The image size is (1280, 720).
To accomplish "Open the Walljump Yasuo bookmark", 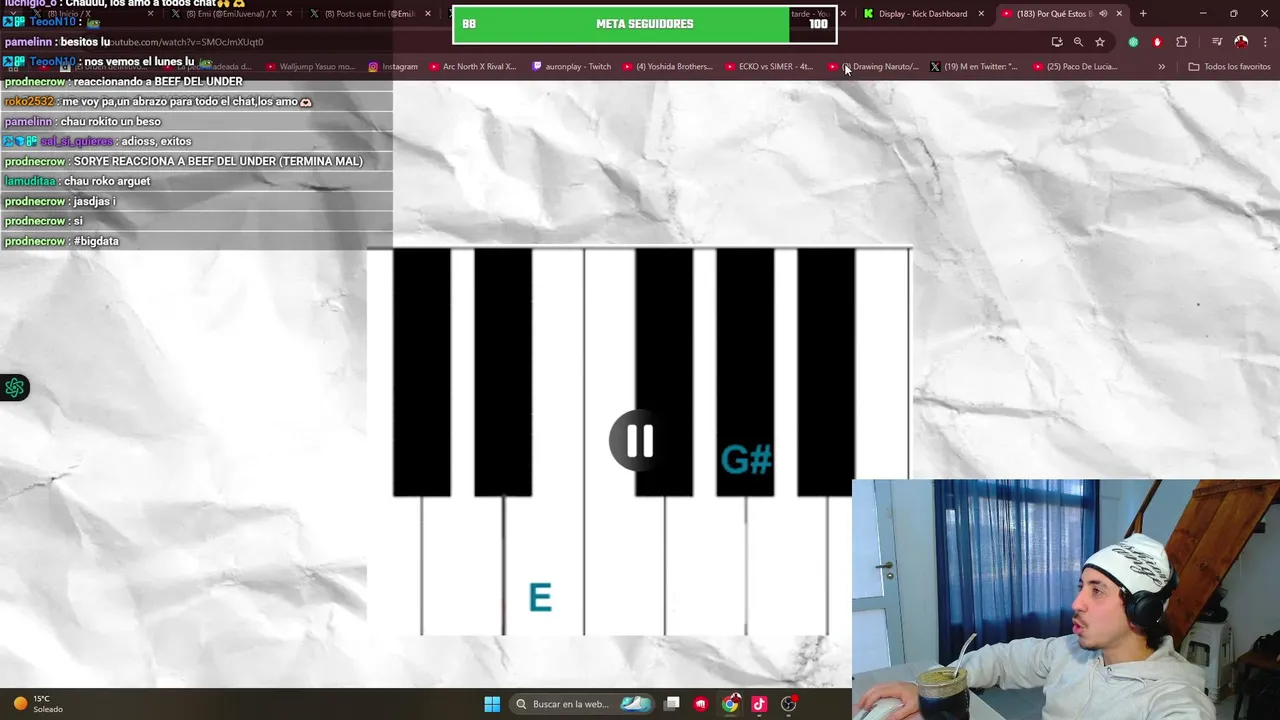I will coord(310,66).
